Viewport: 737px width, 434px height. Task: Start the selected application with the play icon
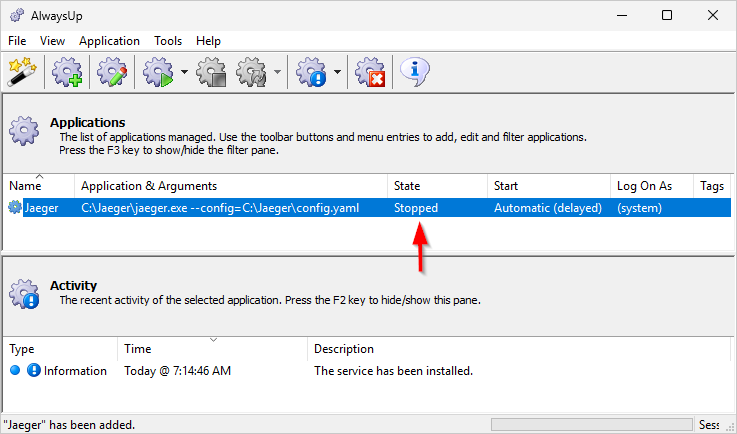tap(159, 72)
